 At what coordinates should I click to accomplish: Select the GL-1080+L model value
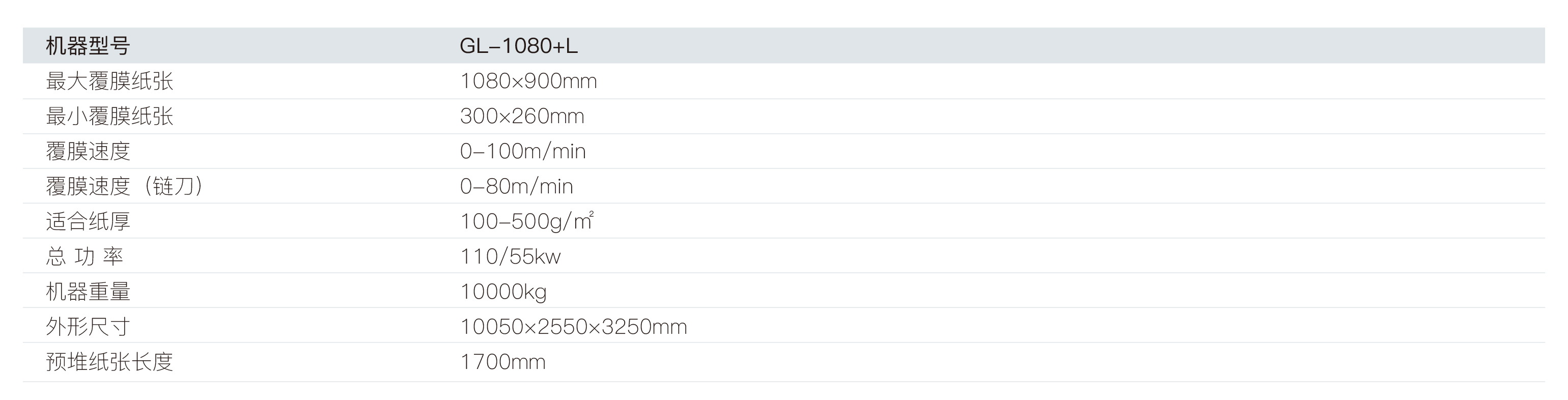pyautogui.click(x=519, y=46)
